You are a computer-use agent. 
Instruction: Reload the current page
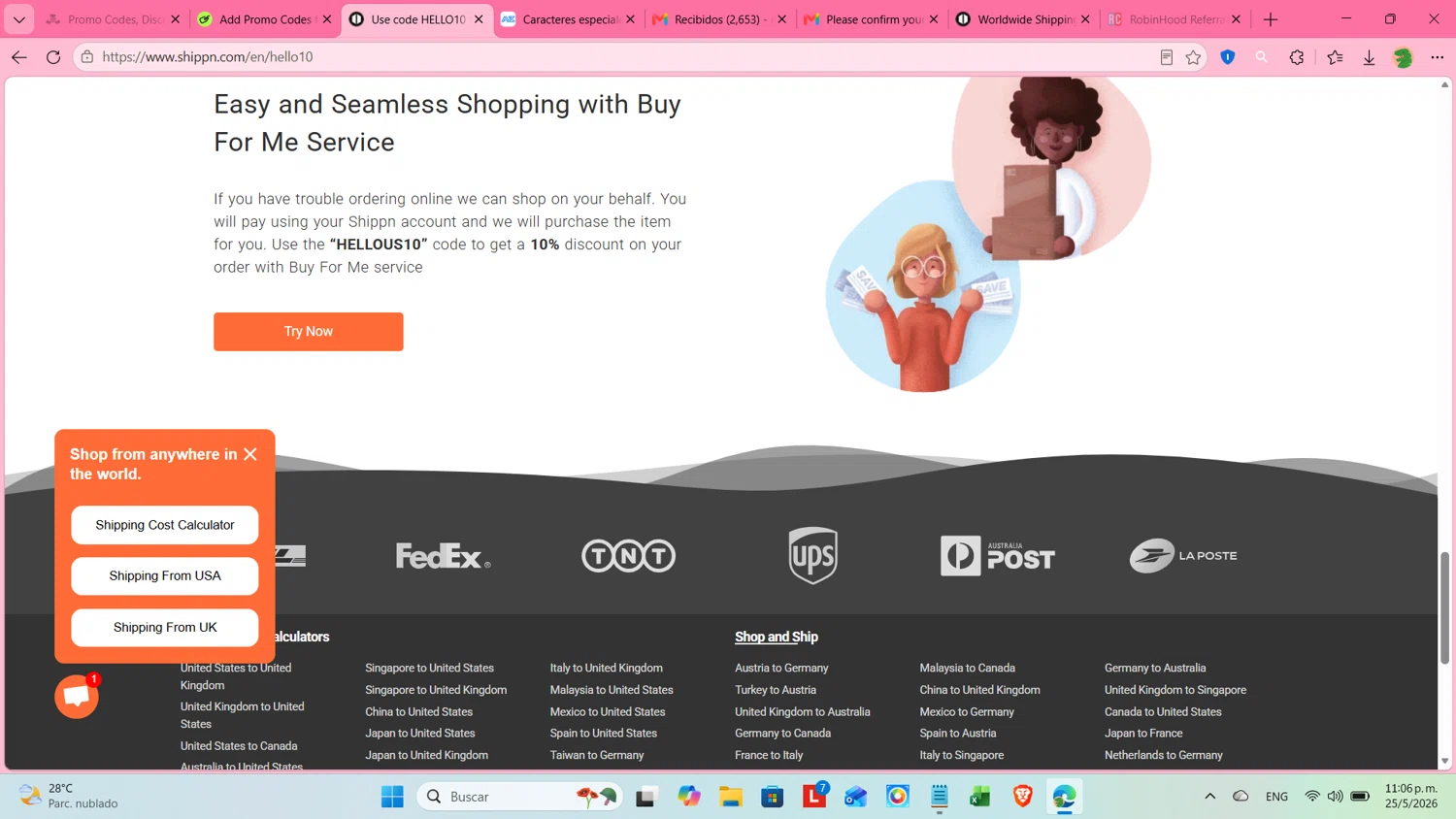(53, 57)
